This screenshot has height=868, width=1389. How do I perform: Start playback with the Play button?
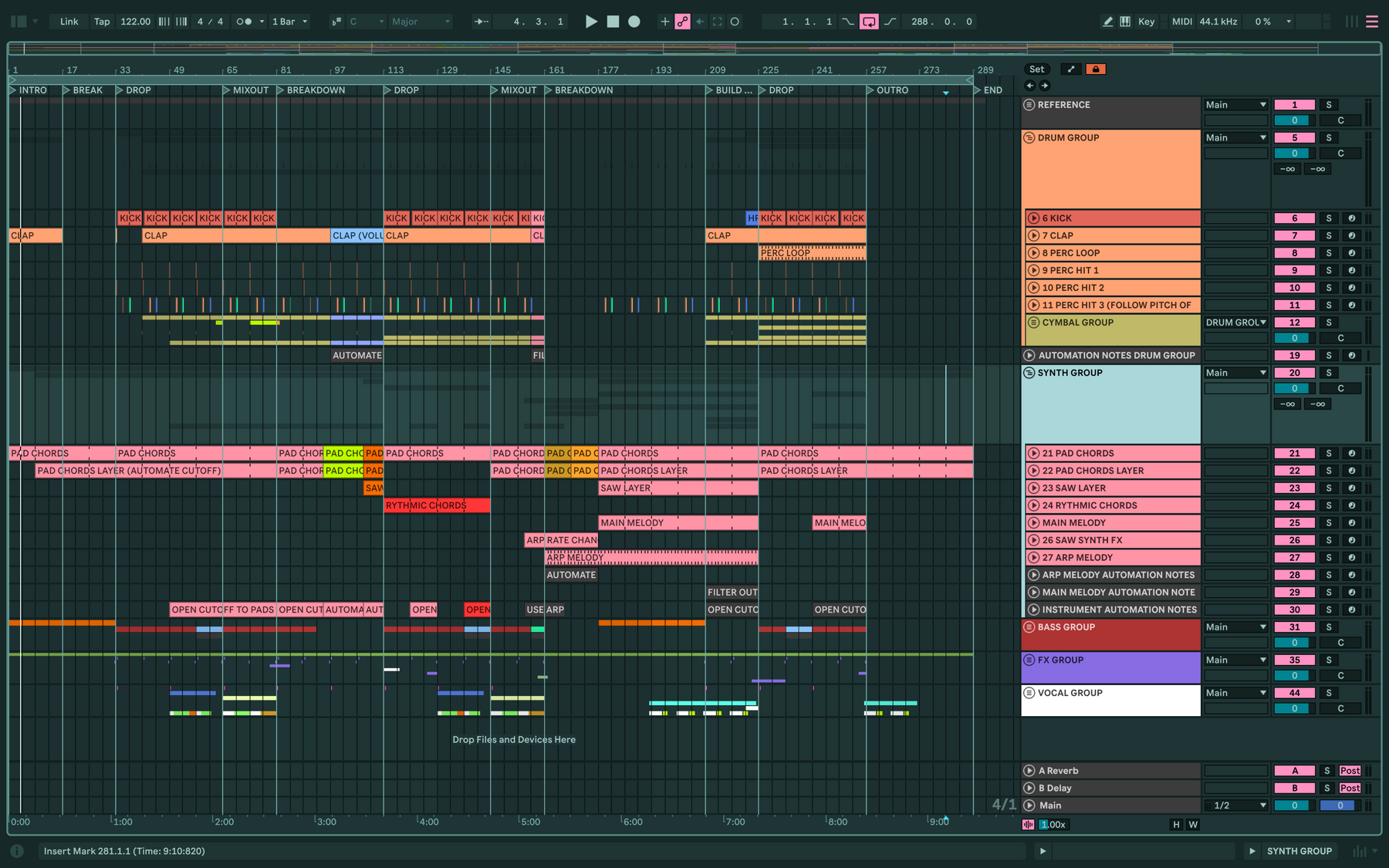click(x=591, y=22)
